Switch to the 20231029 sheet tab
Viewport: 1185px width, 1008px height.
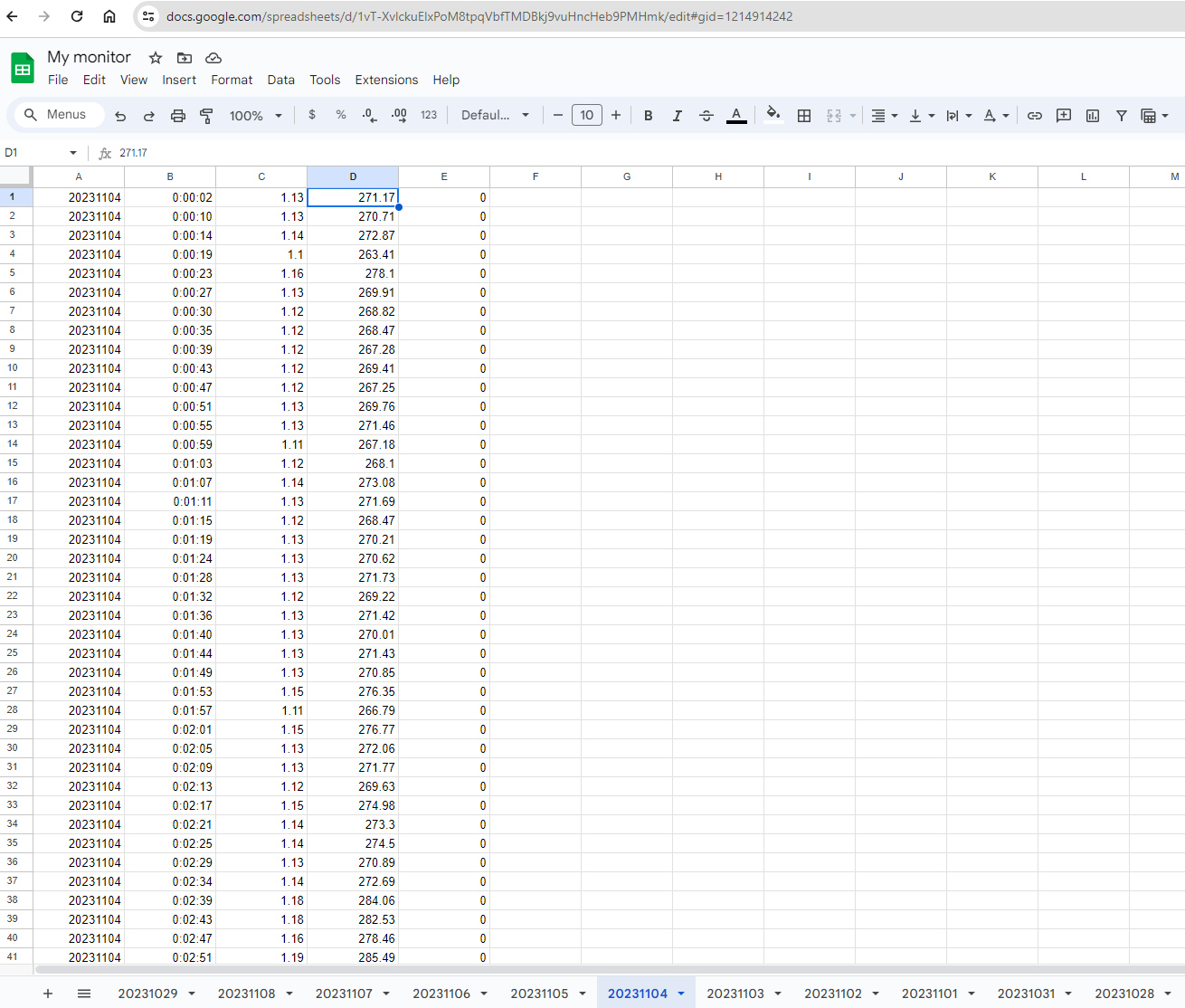click(x=149, y=993)
